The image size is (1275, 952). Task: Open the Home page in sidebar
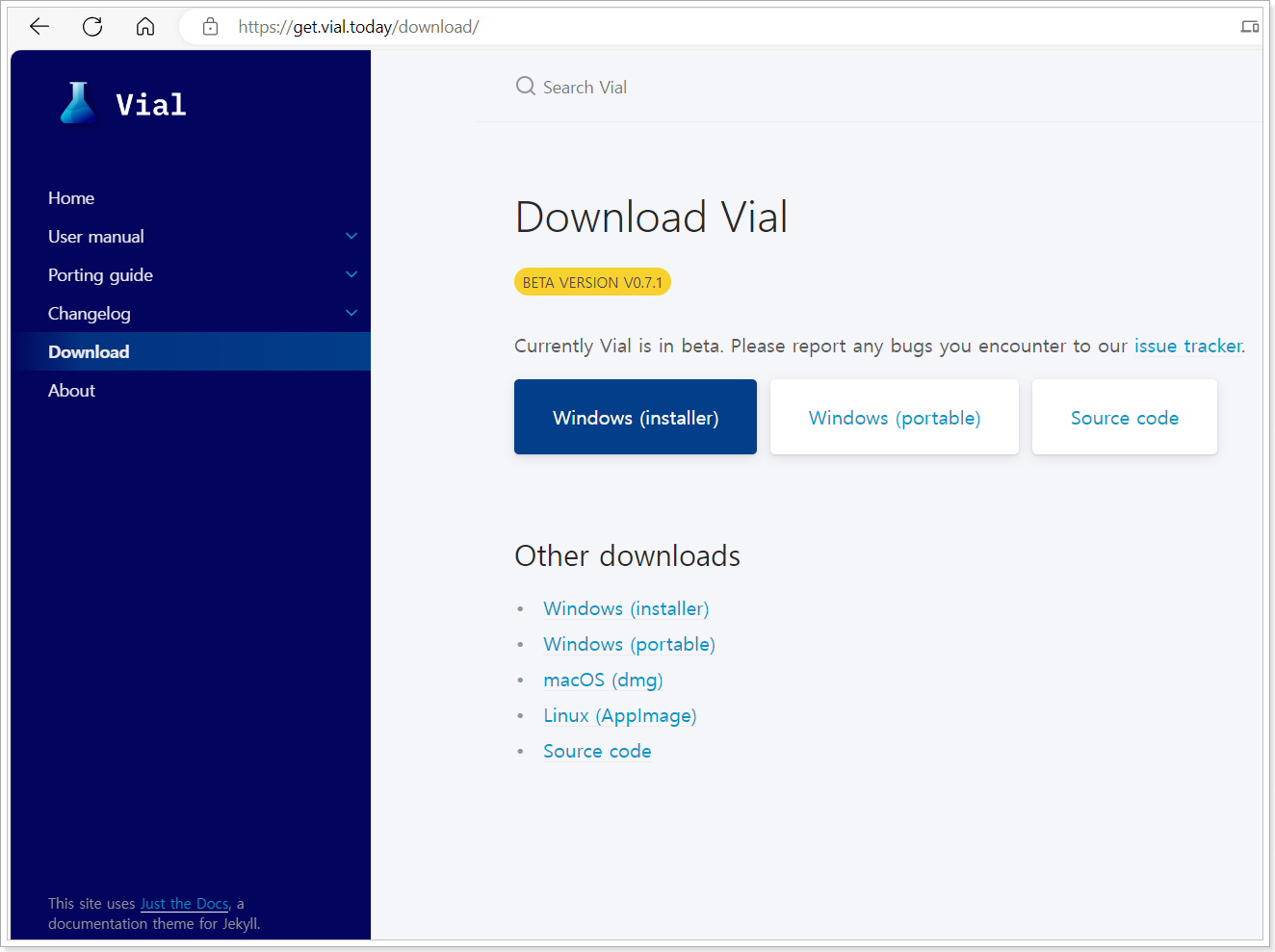71,197
